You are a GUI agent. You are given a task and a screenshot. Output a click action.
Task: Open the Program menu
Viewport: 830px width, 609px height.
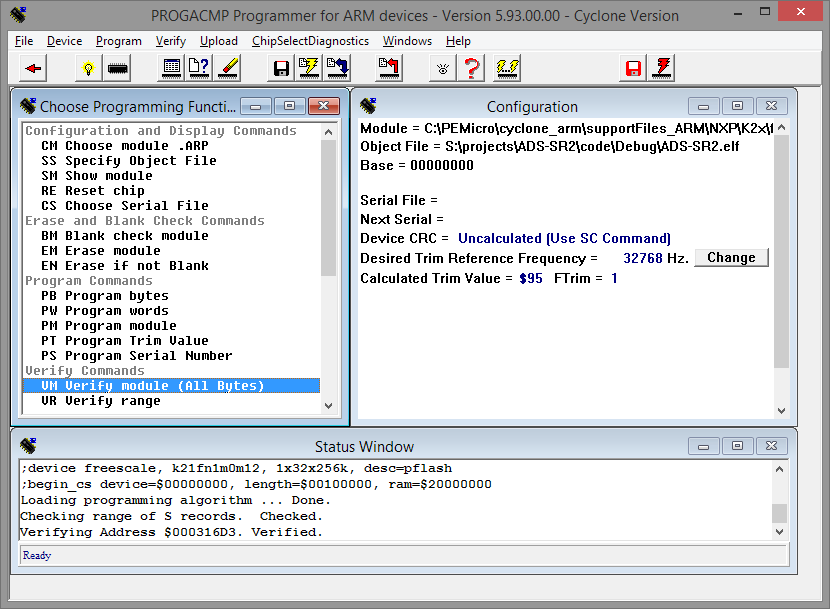(x=119, y=41)
